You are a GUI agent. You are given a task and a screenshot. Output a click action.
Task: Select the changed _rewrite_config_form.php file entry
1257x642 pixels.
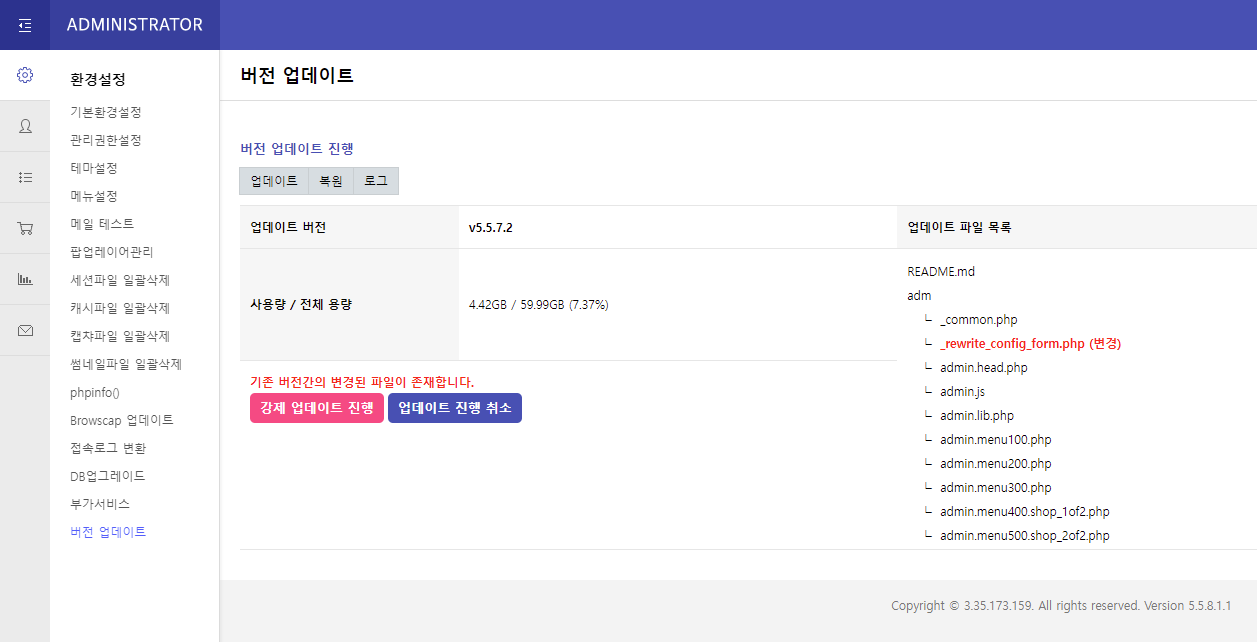pos(1030,343)
